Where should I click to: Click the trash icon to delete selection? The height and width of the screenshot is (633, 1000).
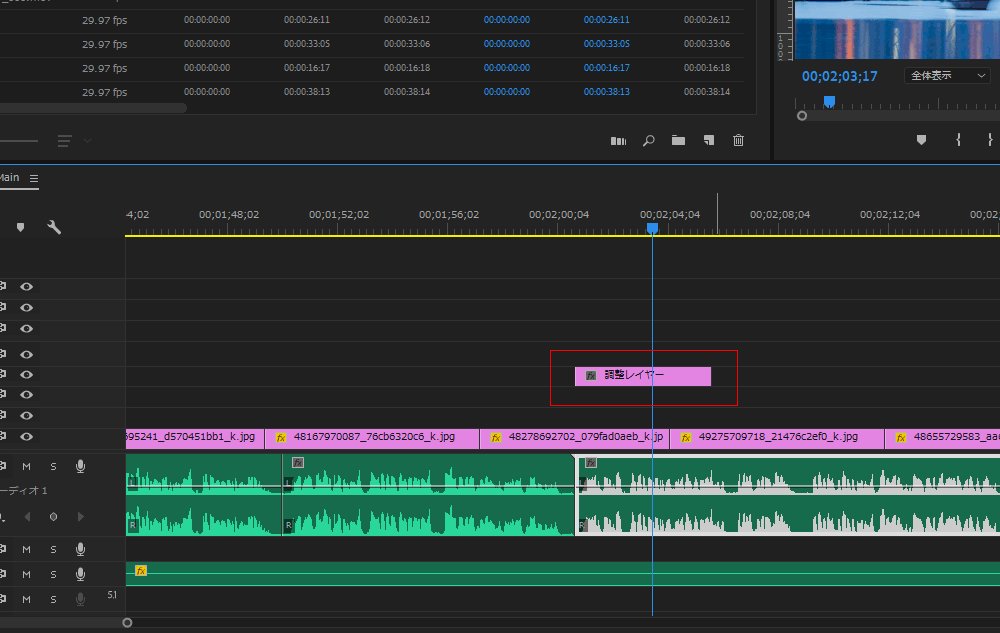(x=738, y=141)
